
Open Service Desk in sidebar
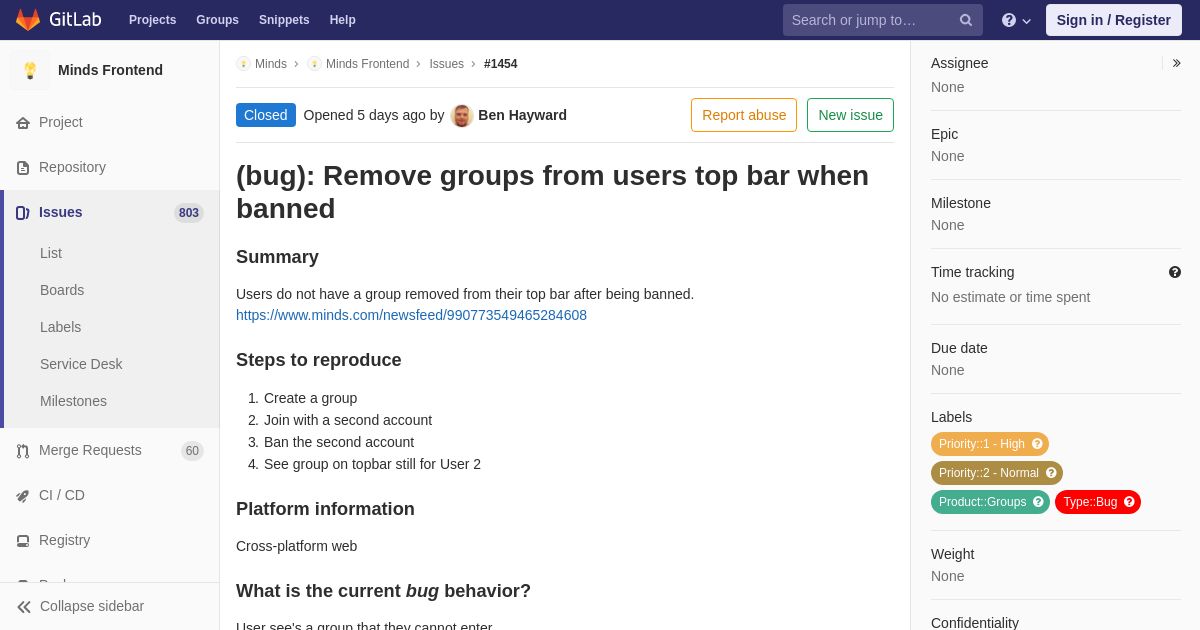[x=81, y=364]
